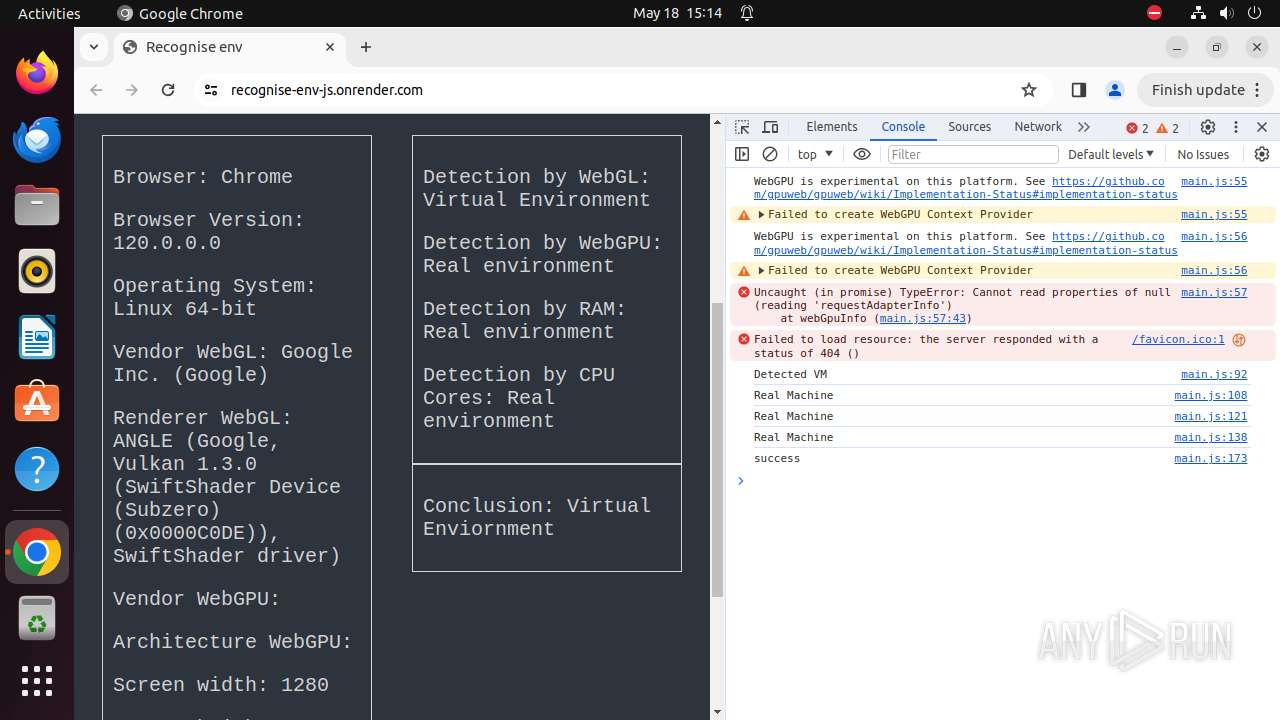Click the No Issues button
Viewport: 1280px width, 720px height.
pos(1203,154)
